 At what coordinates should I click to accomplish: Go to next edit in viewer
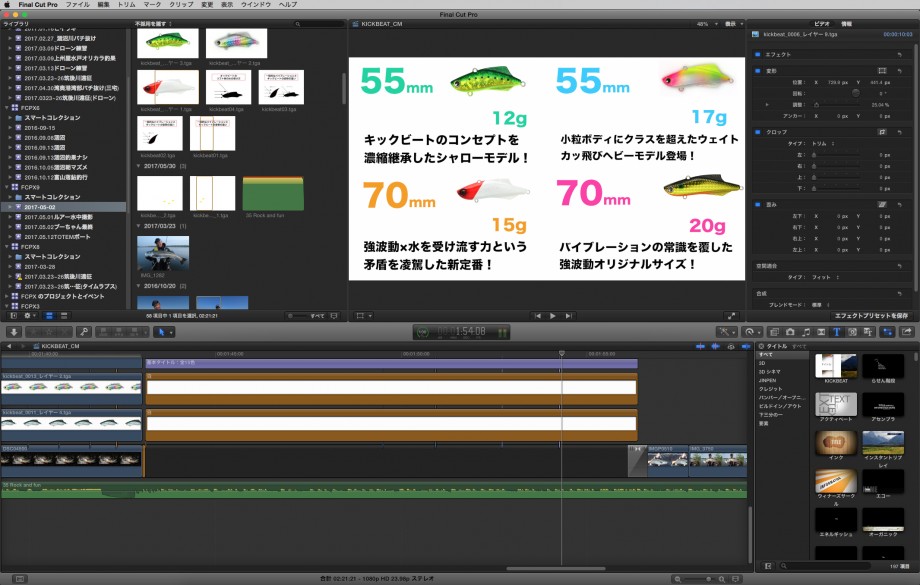point(568,316)
